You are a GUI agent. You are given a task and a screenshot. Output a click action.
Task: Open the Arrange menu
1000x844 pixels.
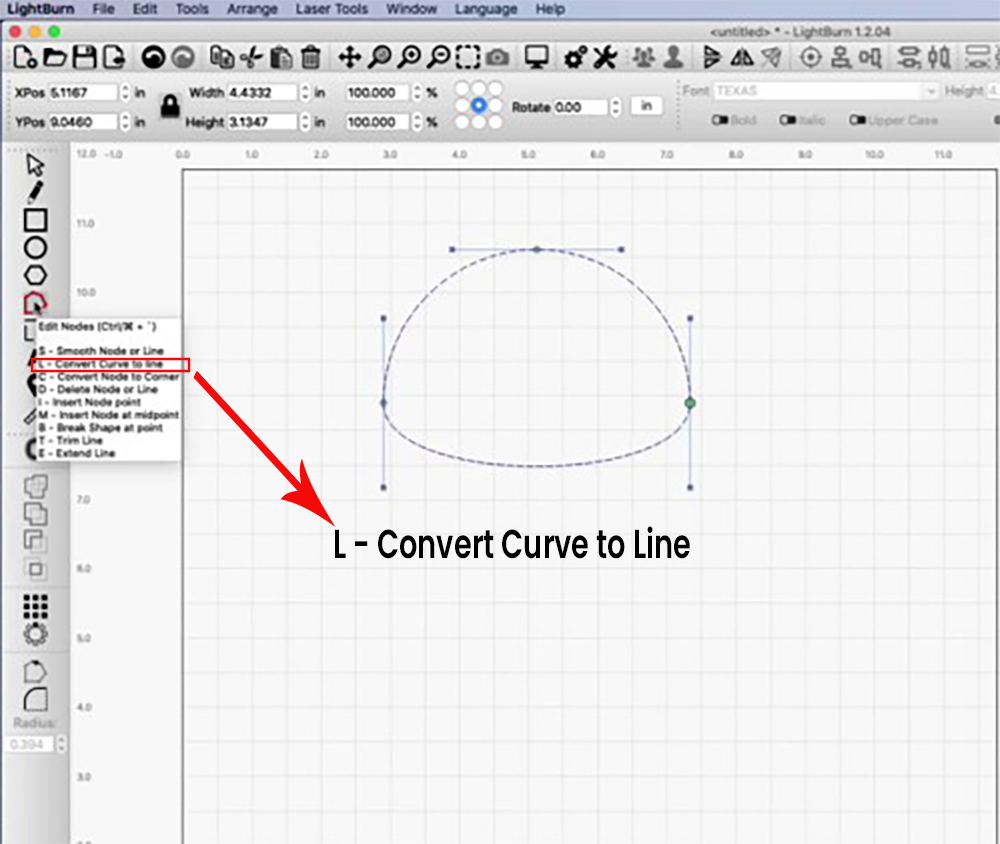(x=252, y=9)
